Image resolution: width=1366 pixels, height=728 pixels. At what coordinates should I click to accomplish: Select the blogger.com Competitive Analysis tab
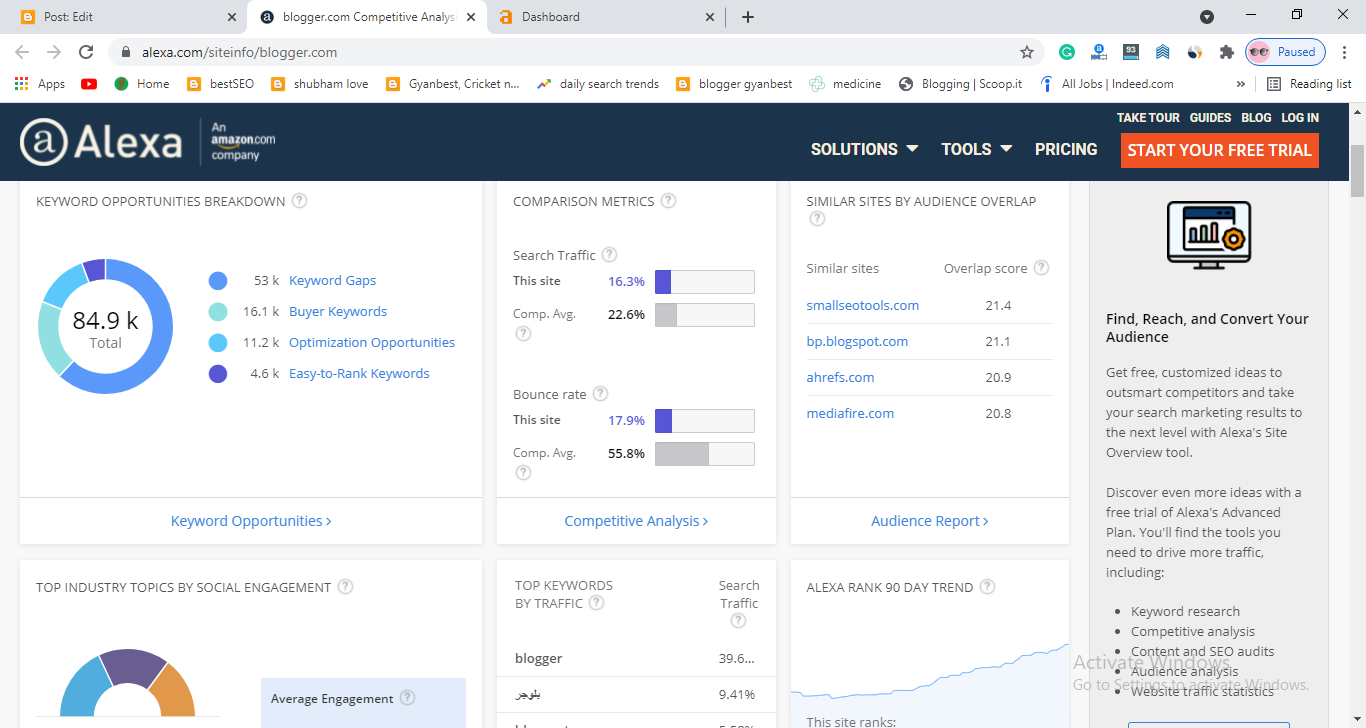click(368, 17)
